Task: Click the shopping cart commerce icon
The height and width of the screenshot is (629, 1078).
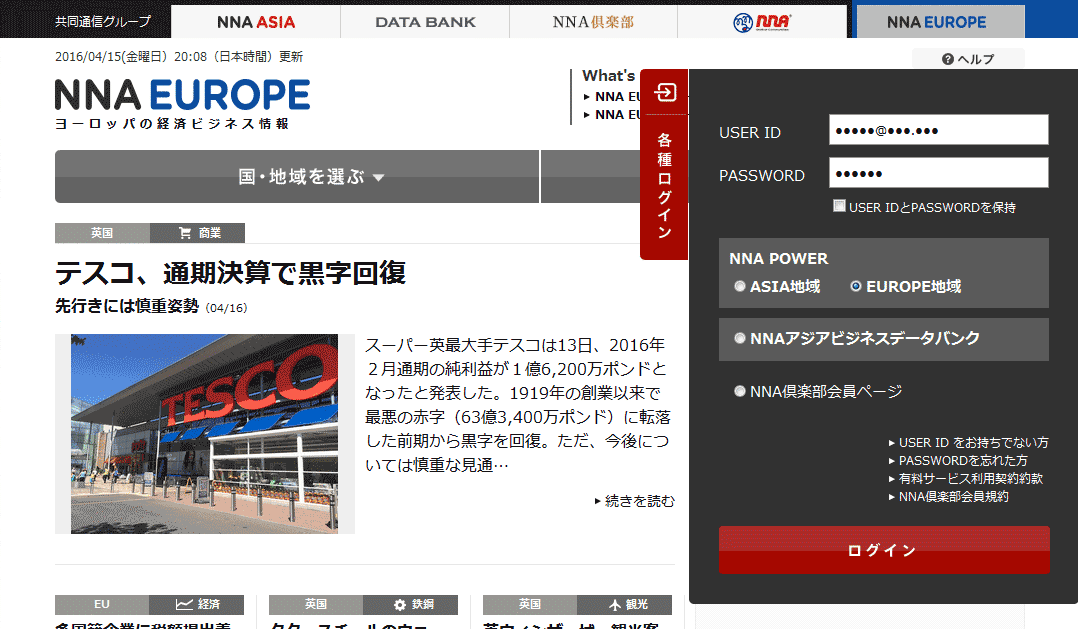Action: 184,233
